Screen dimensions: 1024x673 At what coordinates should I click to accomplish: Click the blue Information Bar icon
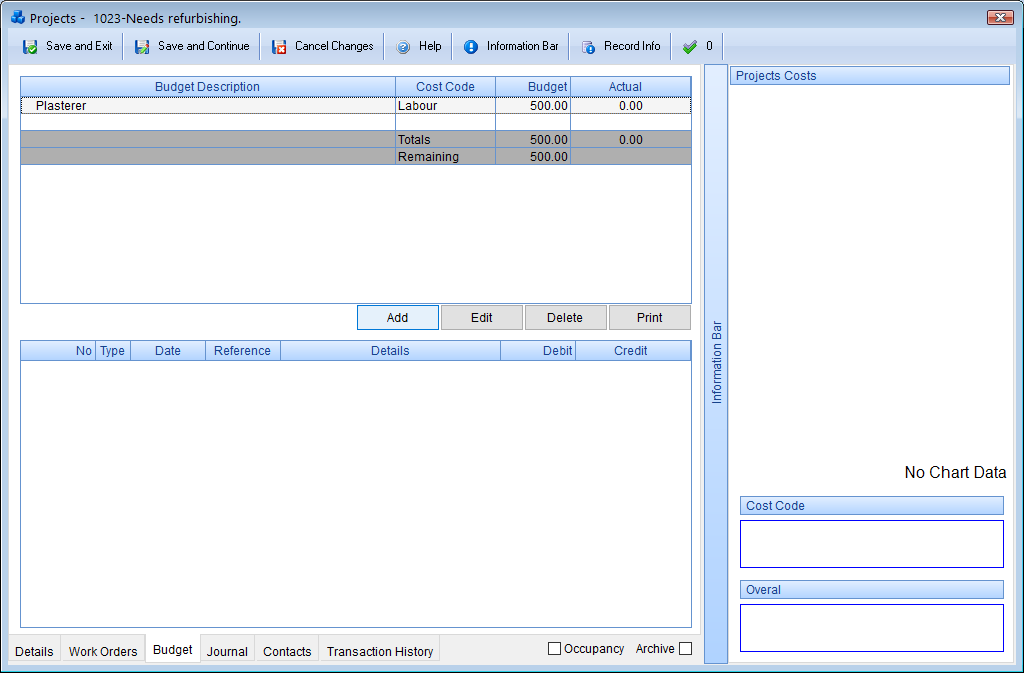click(x=471, y=47)
